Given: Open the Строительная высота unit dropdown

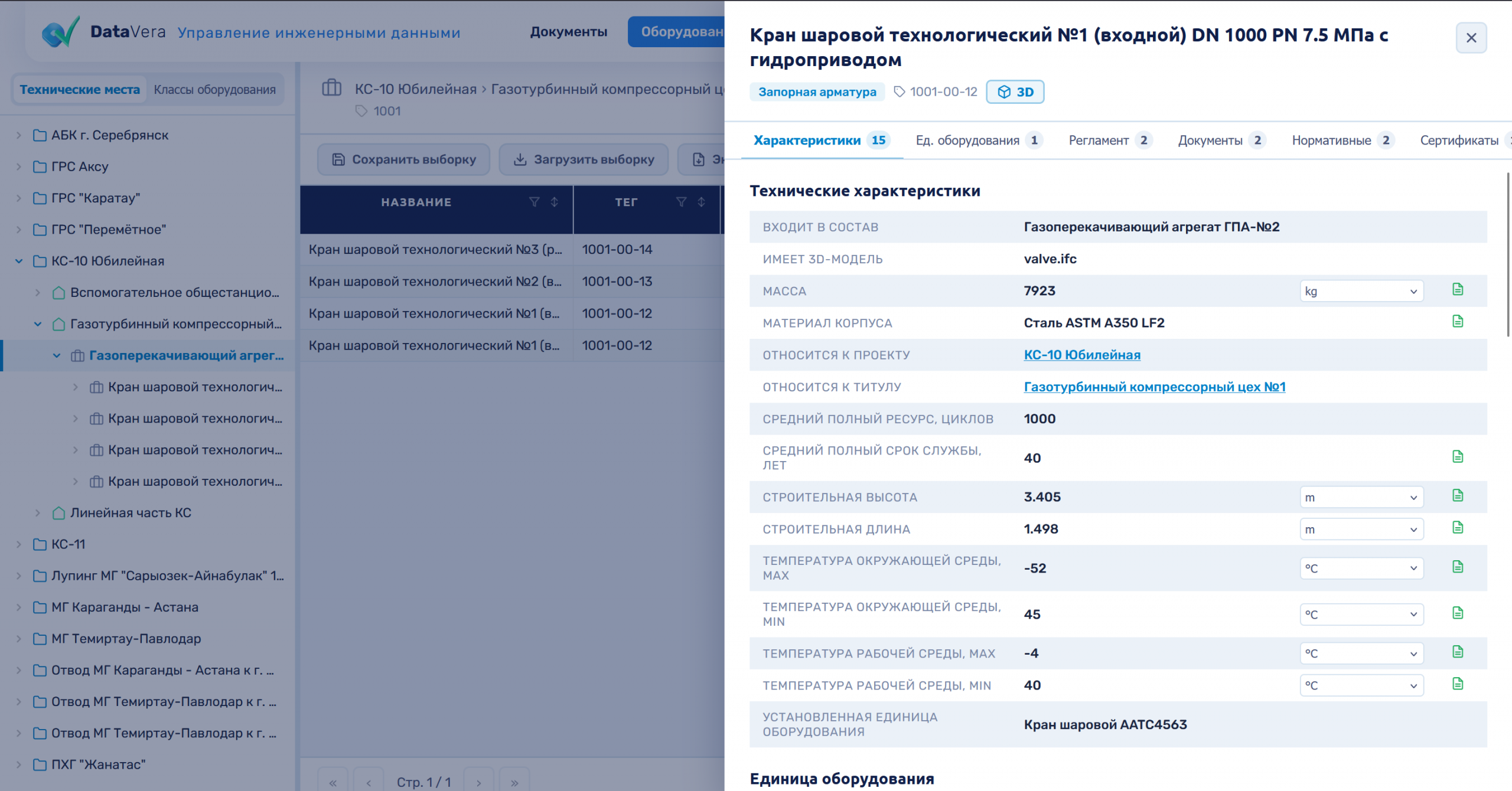Looking at the screenshot, I should (x=1361, y=498).
